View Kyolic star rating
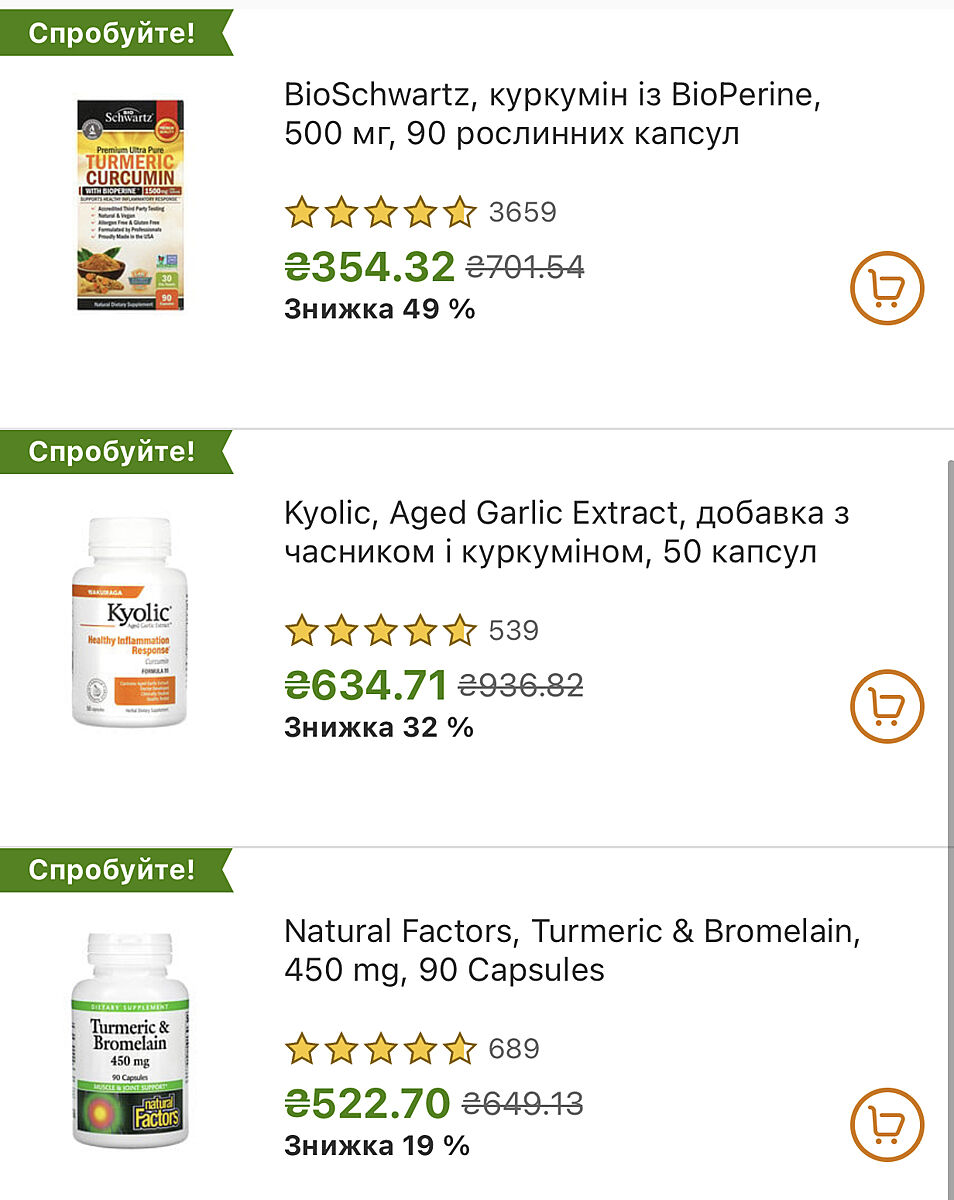Viewport: 954px width, 1200px height. click(380, 630)
